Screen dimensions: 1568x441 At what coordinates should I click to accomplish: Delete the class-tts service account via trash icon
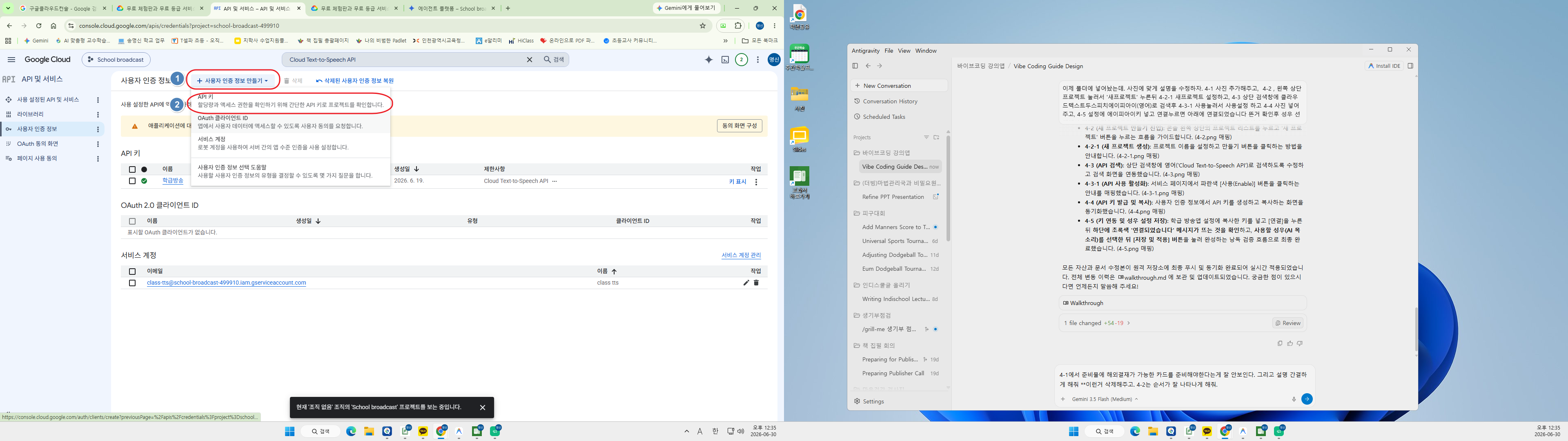pos(757,283)
